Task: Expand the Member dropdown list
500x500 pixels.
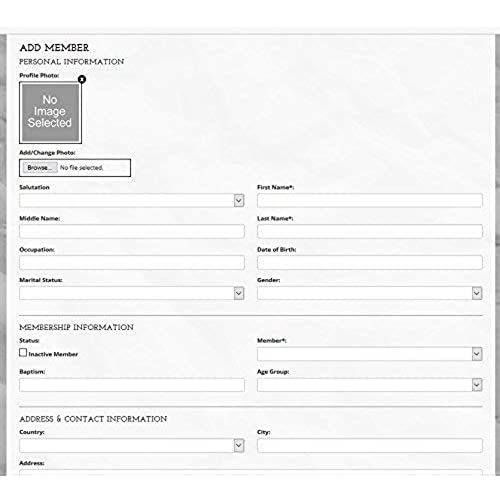Action: [370, 354]
